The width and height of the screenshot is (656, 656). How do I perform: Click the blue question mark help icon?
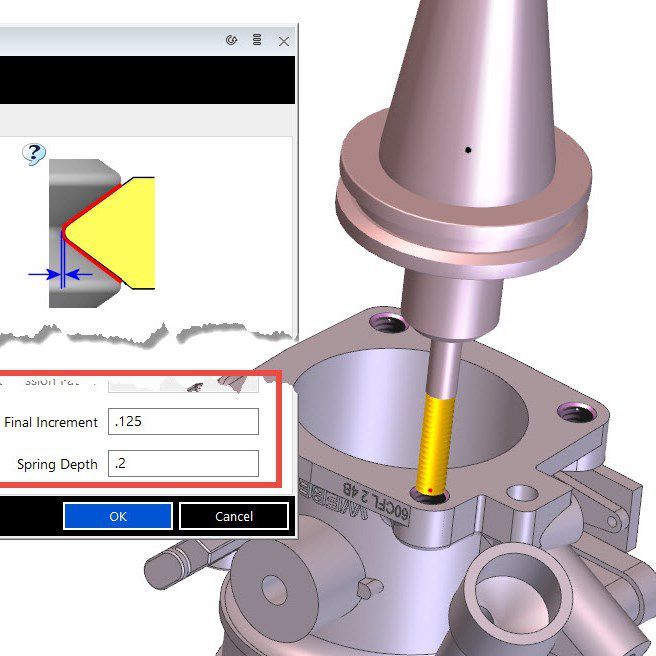pyautogui.click(x=35, y=153)
